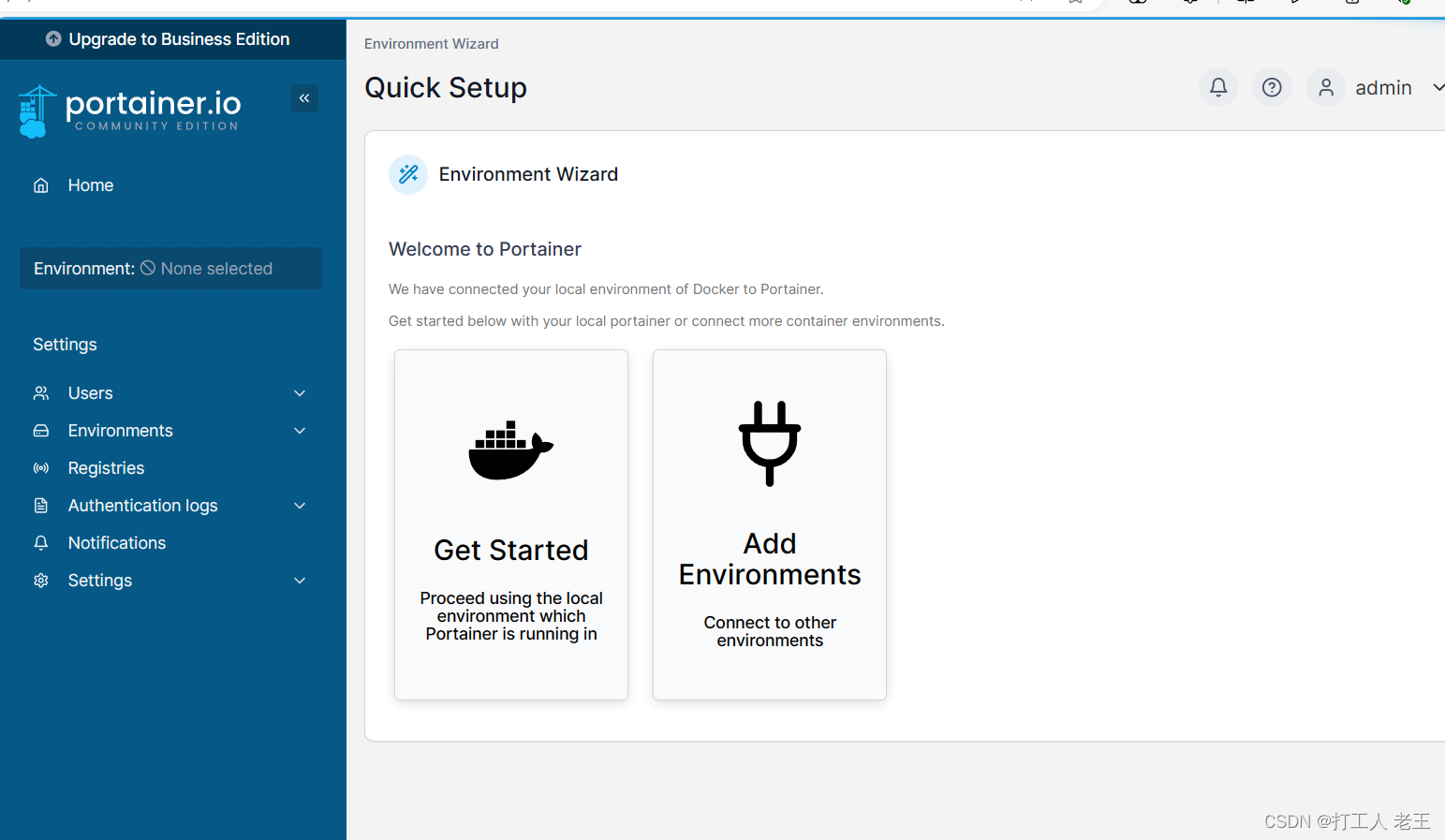Click the Environment Wizard magic wand icon
Viewport: 1445px width, 840px height.
tap(408, 174)
